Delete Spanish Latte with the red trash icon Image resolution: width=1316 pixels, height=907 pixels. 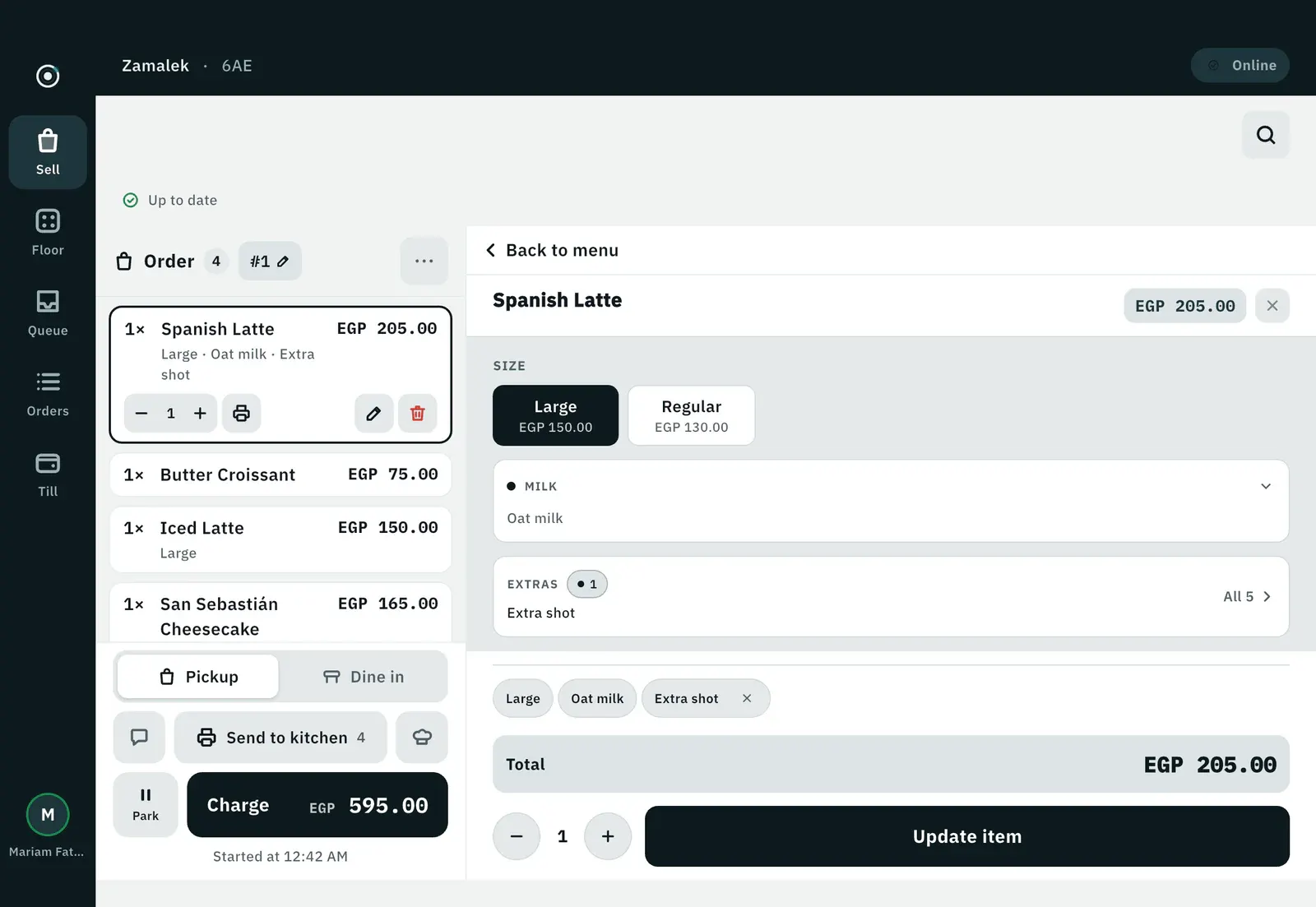[417, 413]
